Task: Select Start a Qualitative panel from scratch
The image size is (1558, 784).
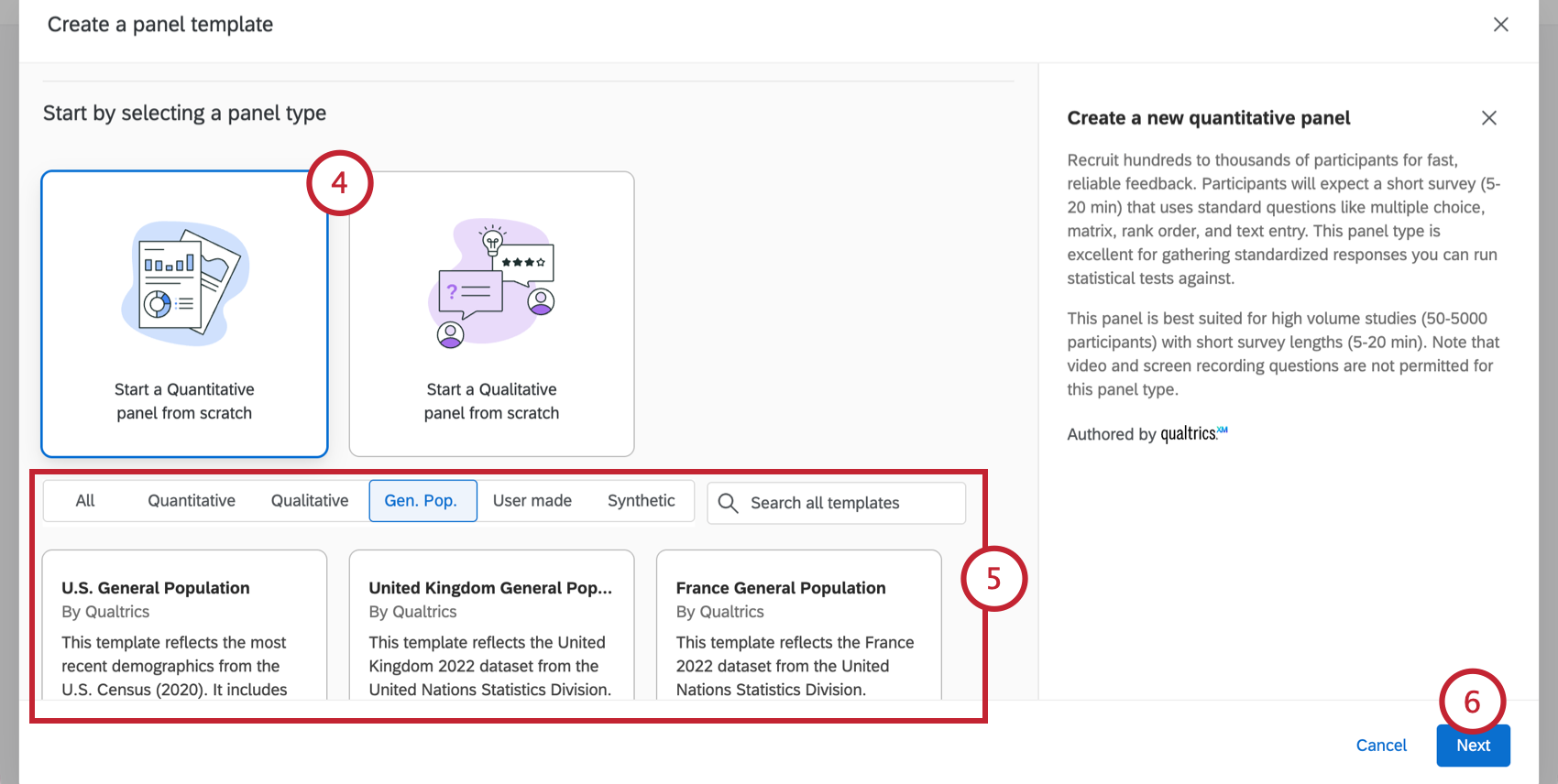Action: pyautogui.click(x=491, y=401)
